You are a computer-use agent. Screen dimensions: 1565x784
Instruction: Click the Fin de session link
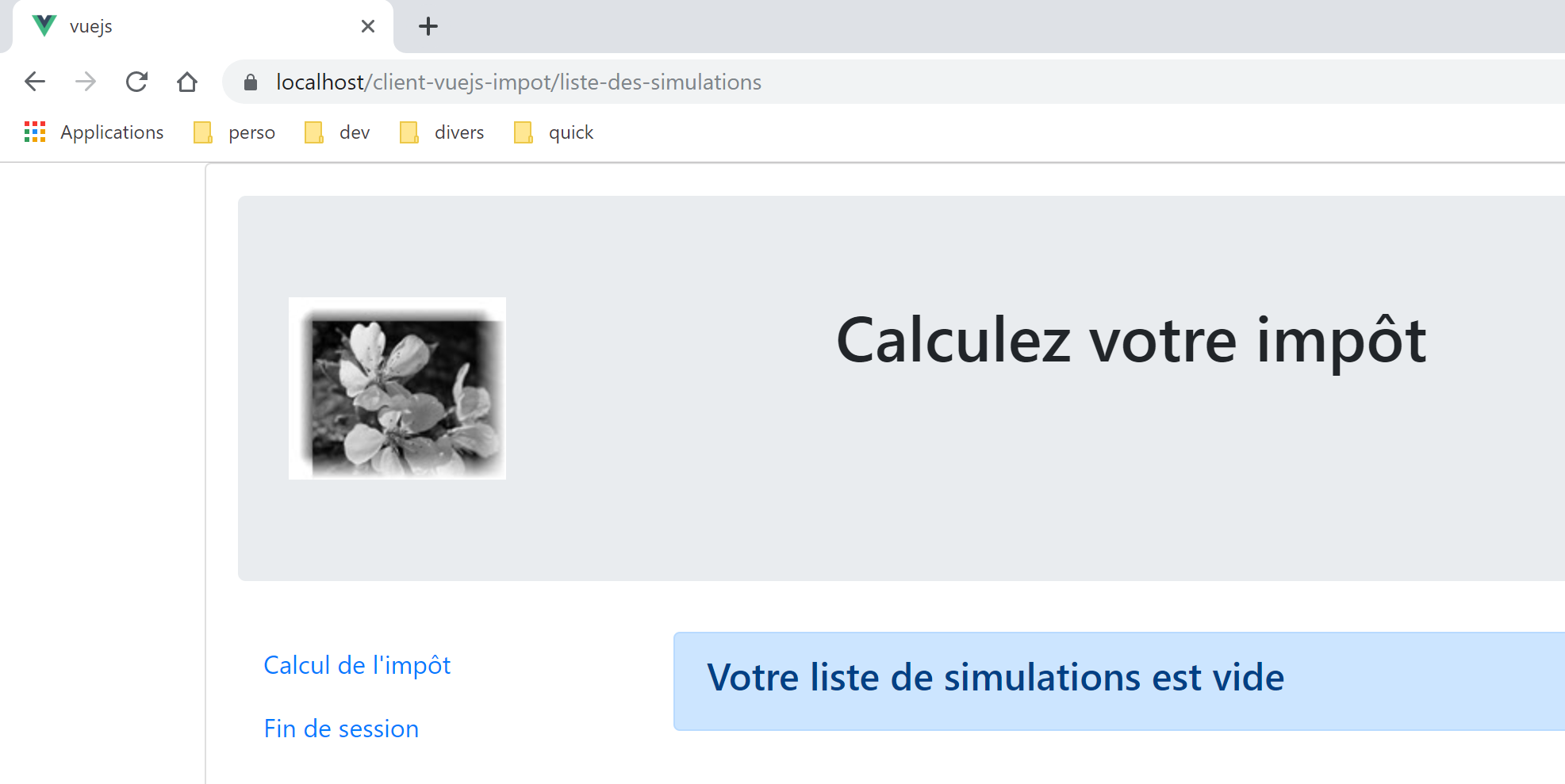coord(341,729)
